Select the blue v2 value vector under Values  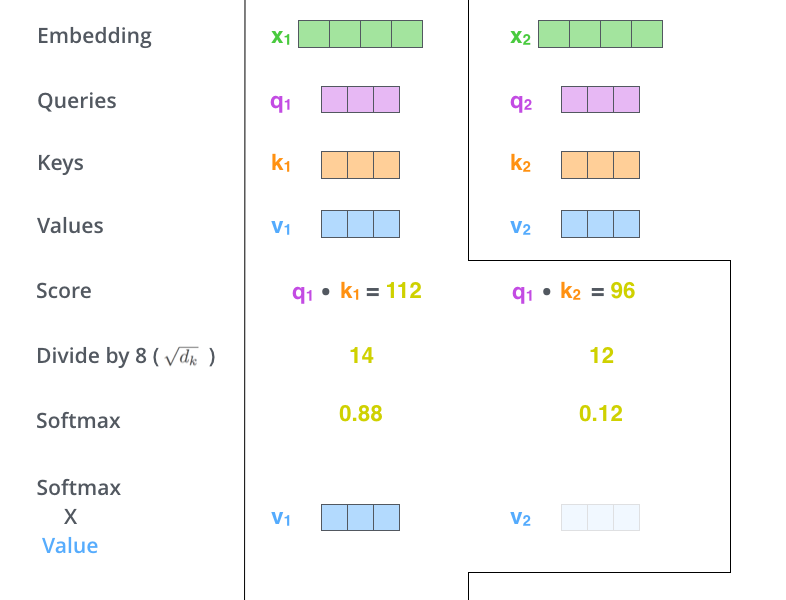(600, 224)
